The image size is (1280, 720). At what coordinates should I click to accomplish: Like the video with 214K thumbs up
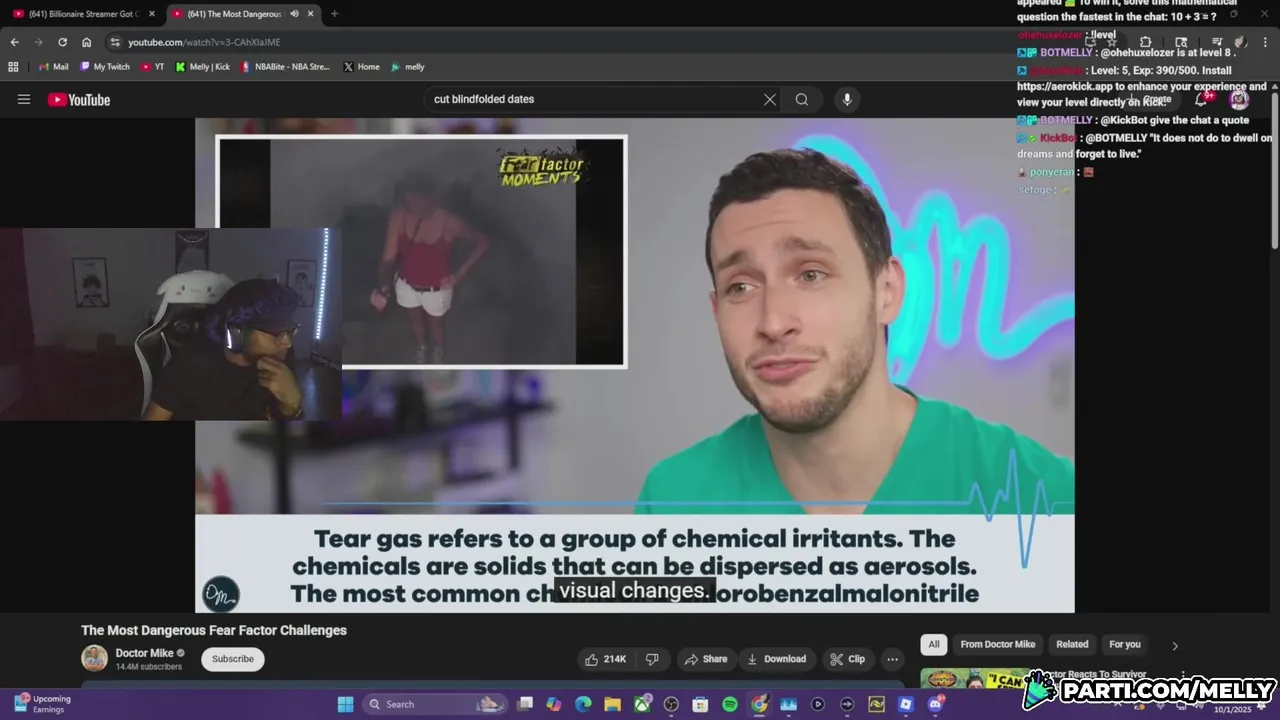pyautogui.click(x=605, y=659)
